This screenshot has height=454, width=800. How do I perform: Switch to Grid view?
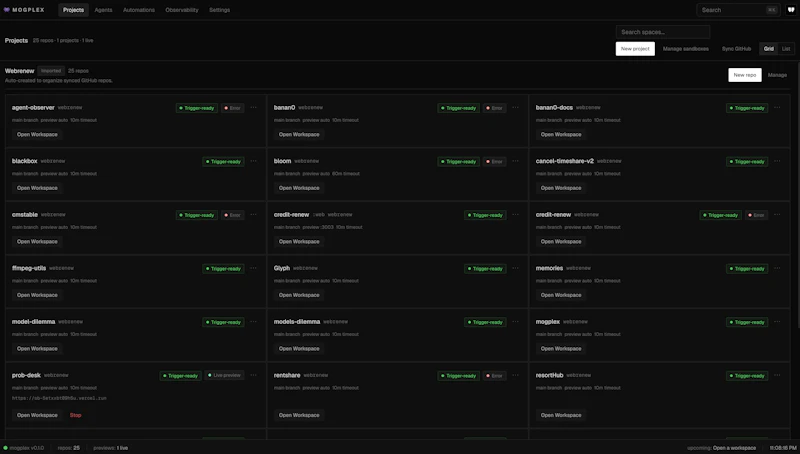coord(768,48)
